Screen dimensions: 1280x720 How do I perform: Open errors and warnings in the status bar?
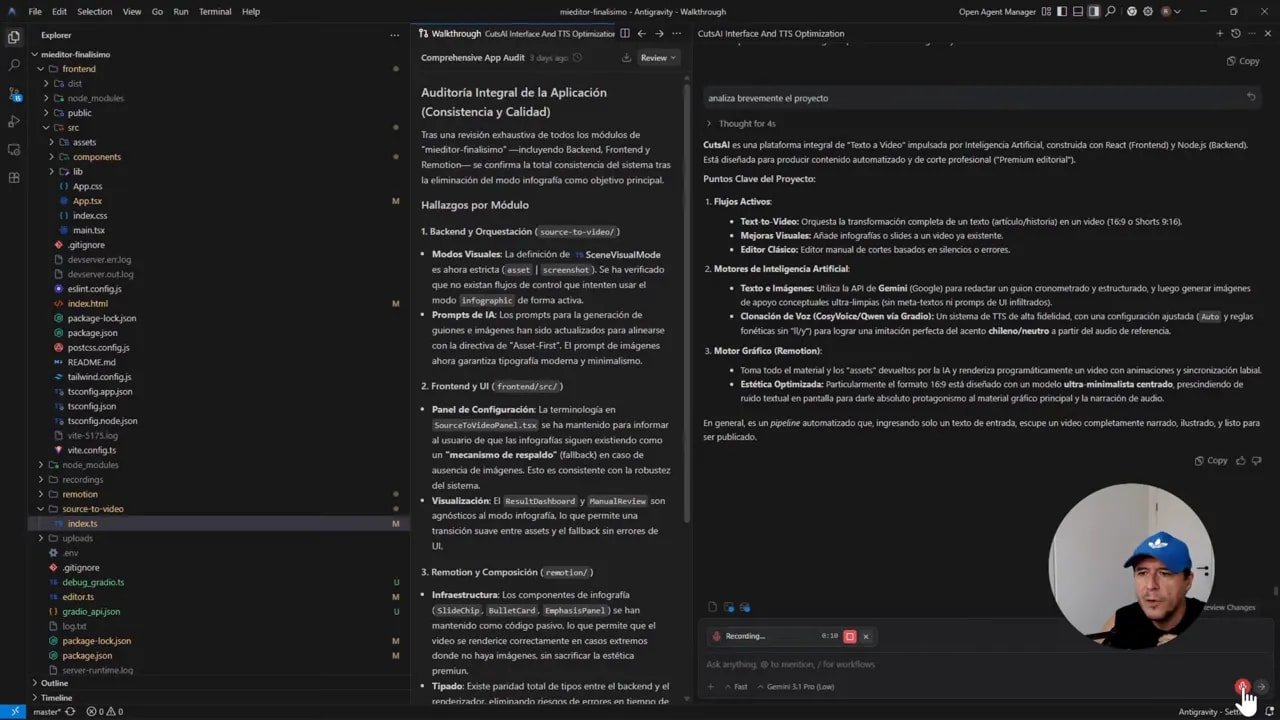click(104, 712)
